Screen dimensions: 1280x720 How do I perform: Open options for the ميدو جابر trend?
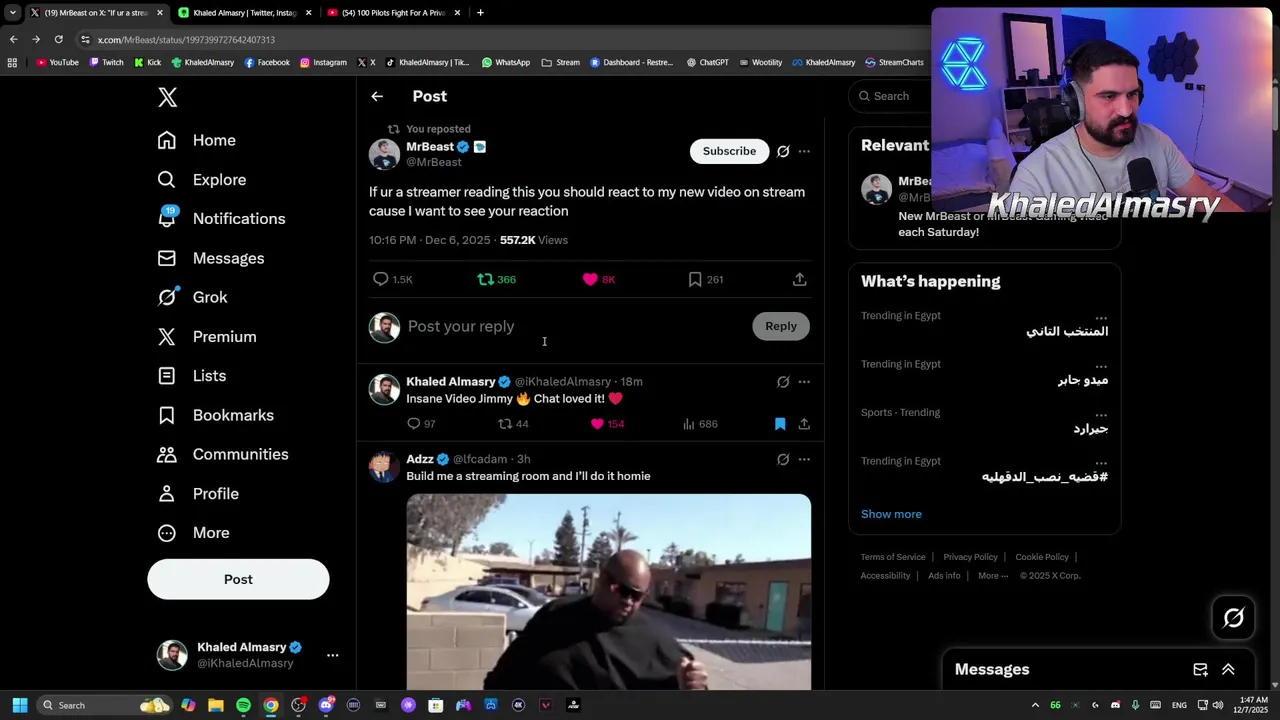click(x=1101, y=365)
